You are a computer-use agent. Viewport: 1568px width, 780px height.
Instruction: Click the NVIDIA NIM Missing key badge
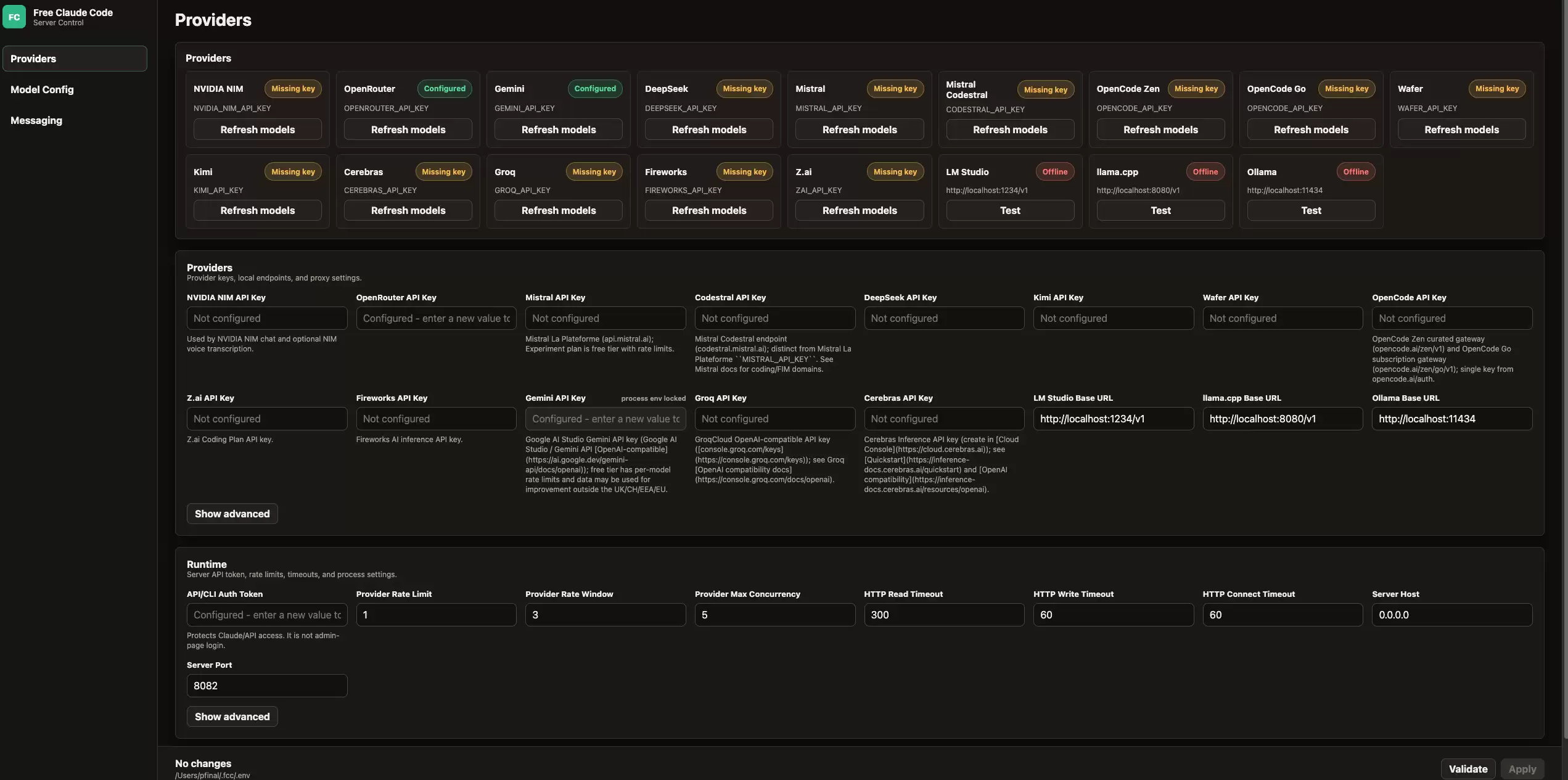pos(293,89)
